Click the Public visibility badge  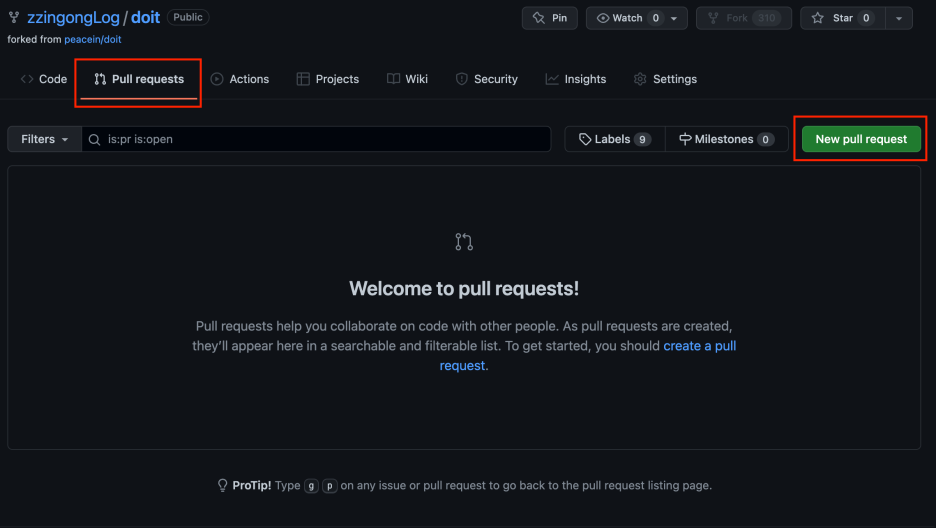point(188,17)
